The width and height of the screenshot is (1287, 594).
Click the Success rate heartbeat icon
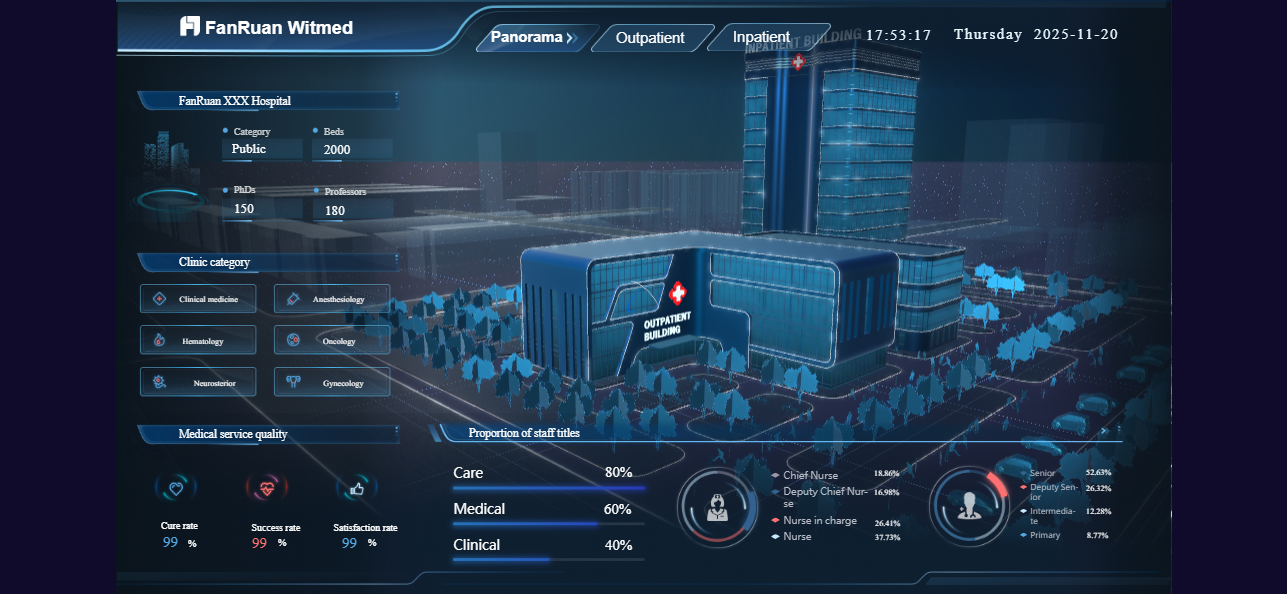[x=266, y=489]
